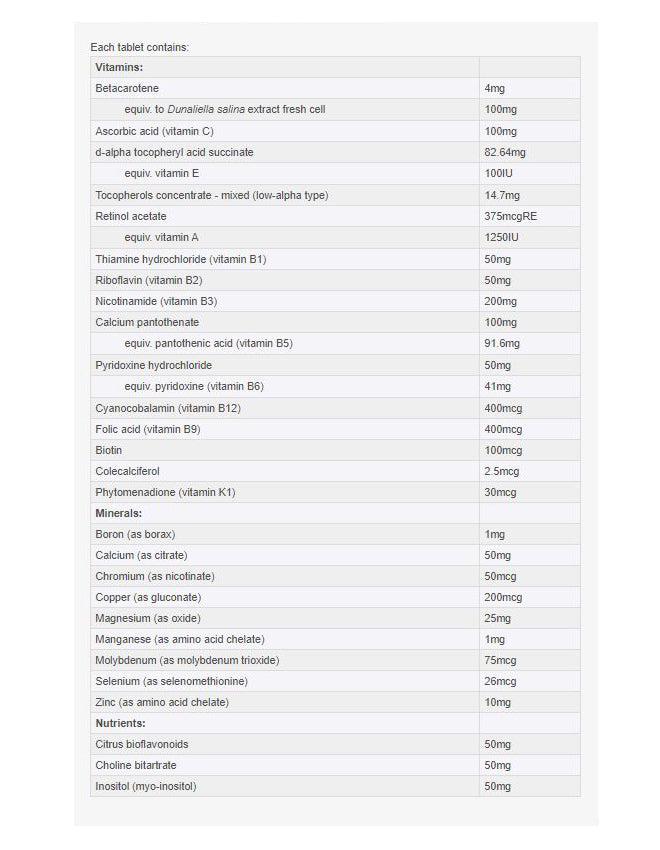Select the Magnesium (as oxide) cell
Image resolution: width=660 pixels, height=850 pixels.
click(144, 618)
